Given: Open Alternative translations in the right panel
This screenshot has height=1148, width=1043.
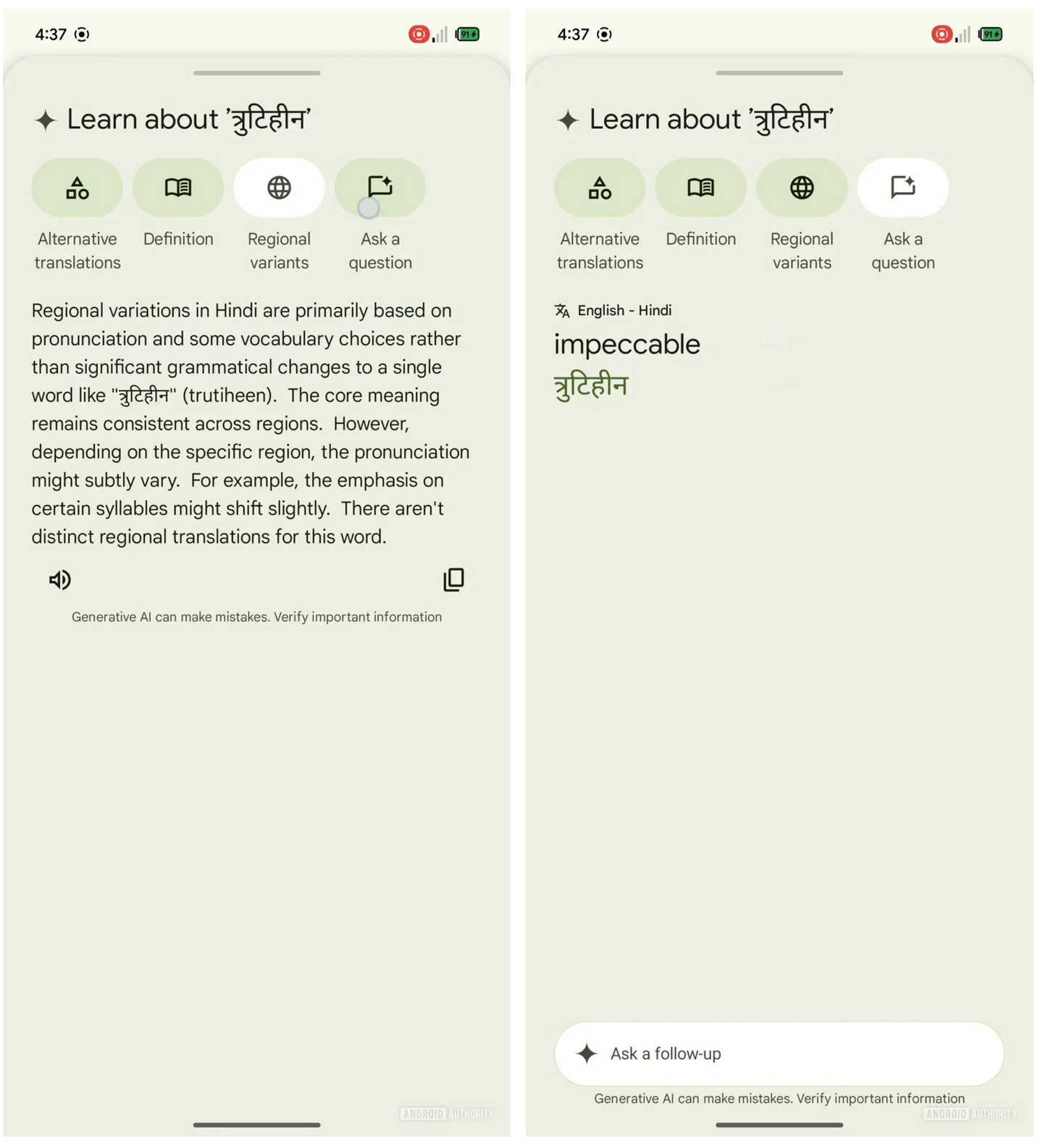Looking at the screenshot, I should point(600,188).
